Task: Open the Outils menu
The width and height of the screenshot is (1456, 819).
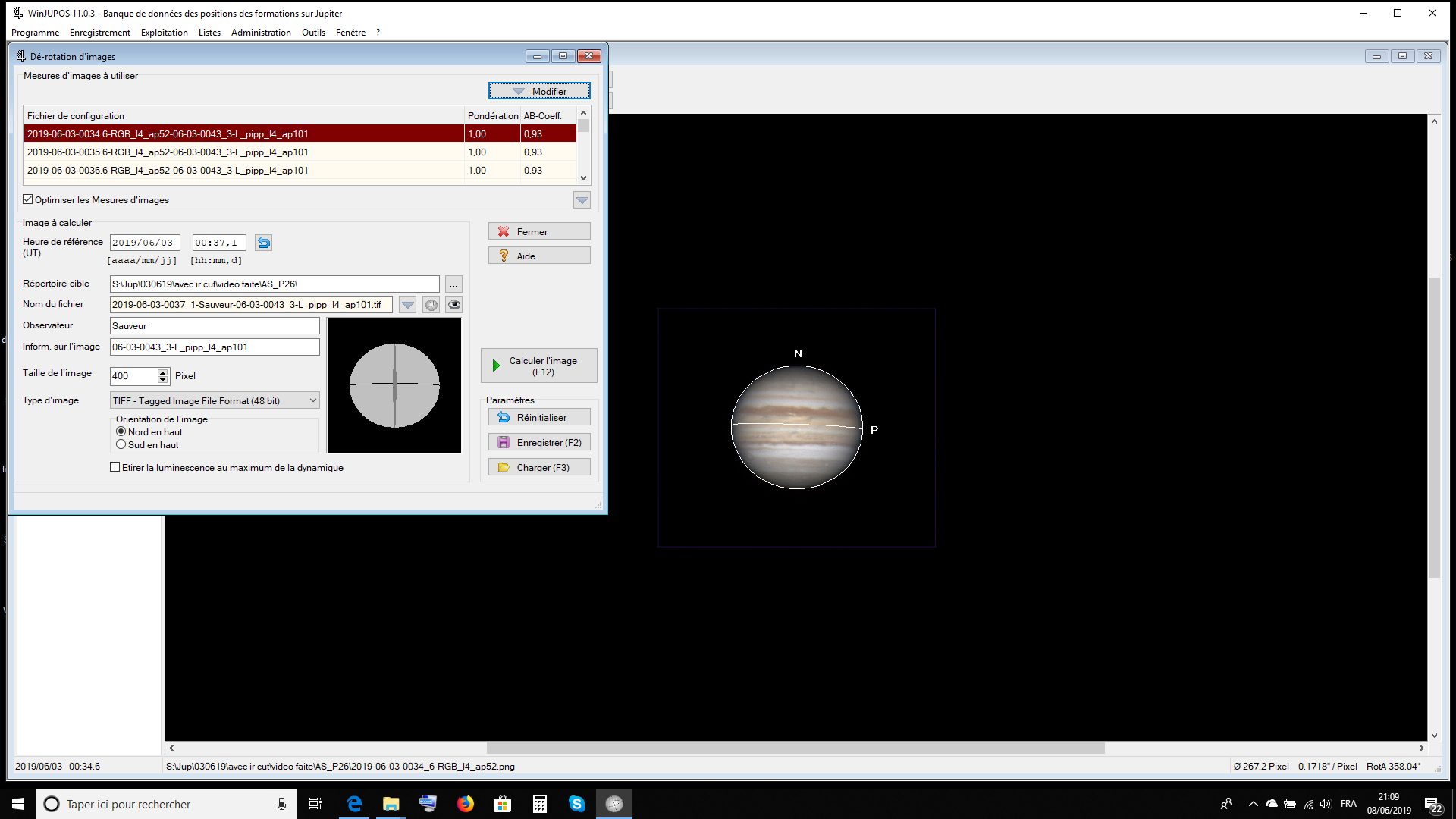Action: click(x=312, y=33)
